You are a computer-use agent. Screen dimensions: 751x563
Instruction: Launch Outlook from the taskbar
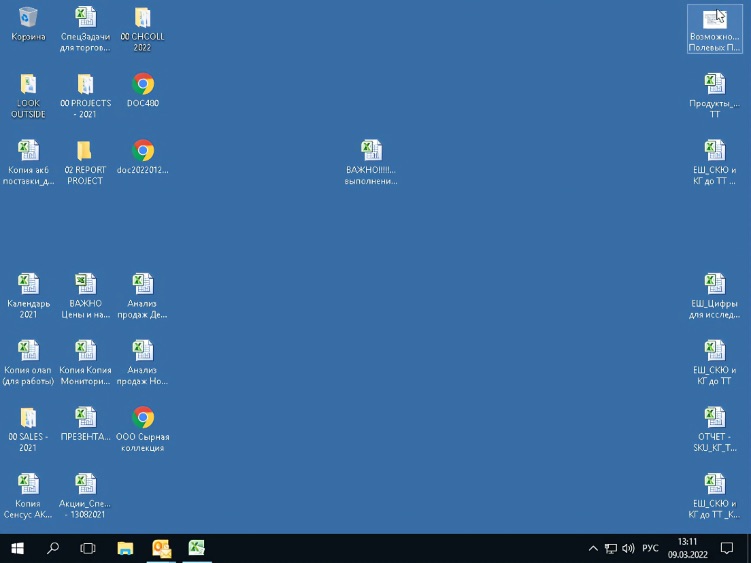pyautogui.click(x=161, y=548)
